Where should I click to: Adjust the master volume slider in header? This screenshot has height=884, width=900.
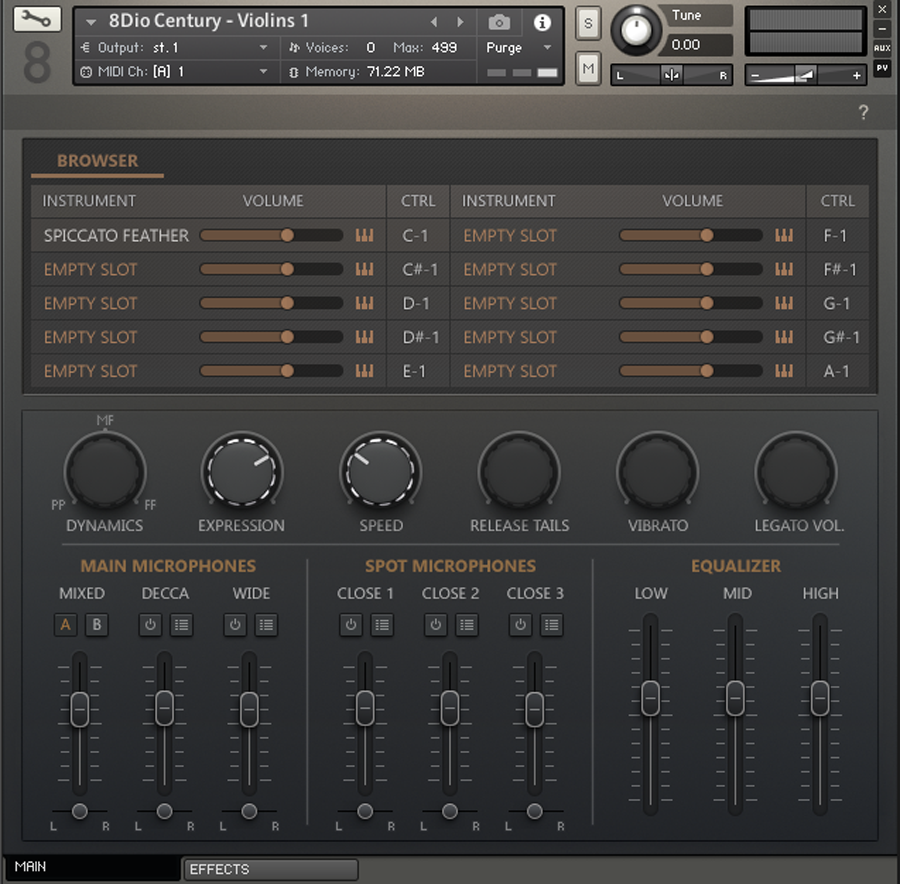coord(805,75)
